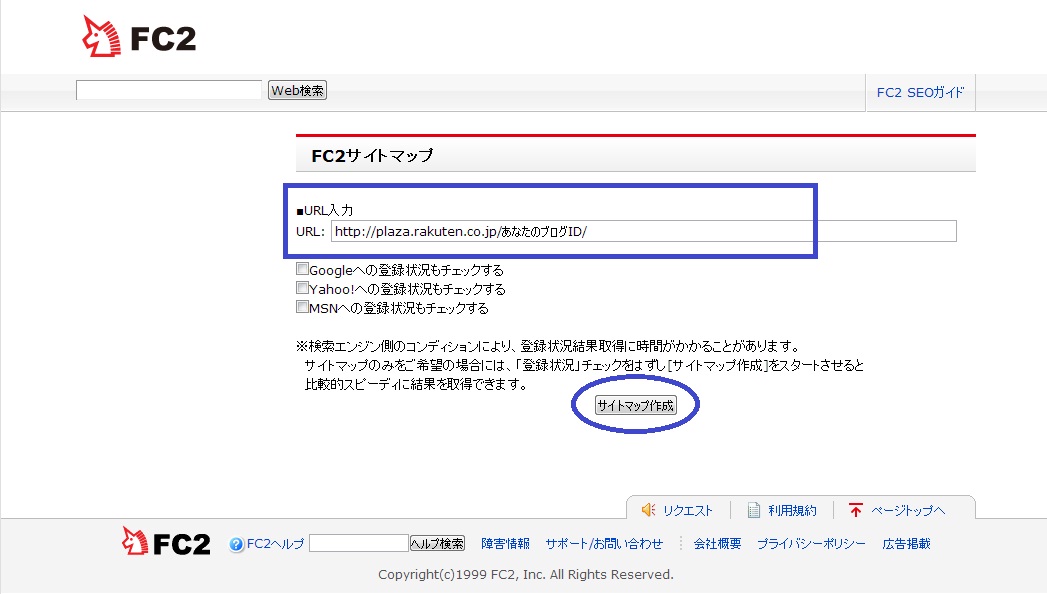Click the FC2 logo in the header
This screenshot has height=594, width=1047.
coord(139,37)
